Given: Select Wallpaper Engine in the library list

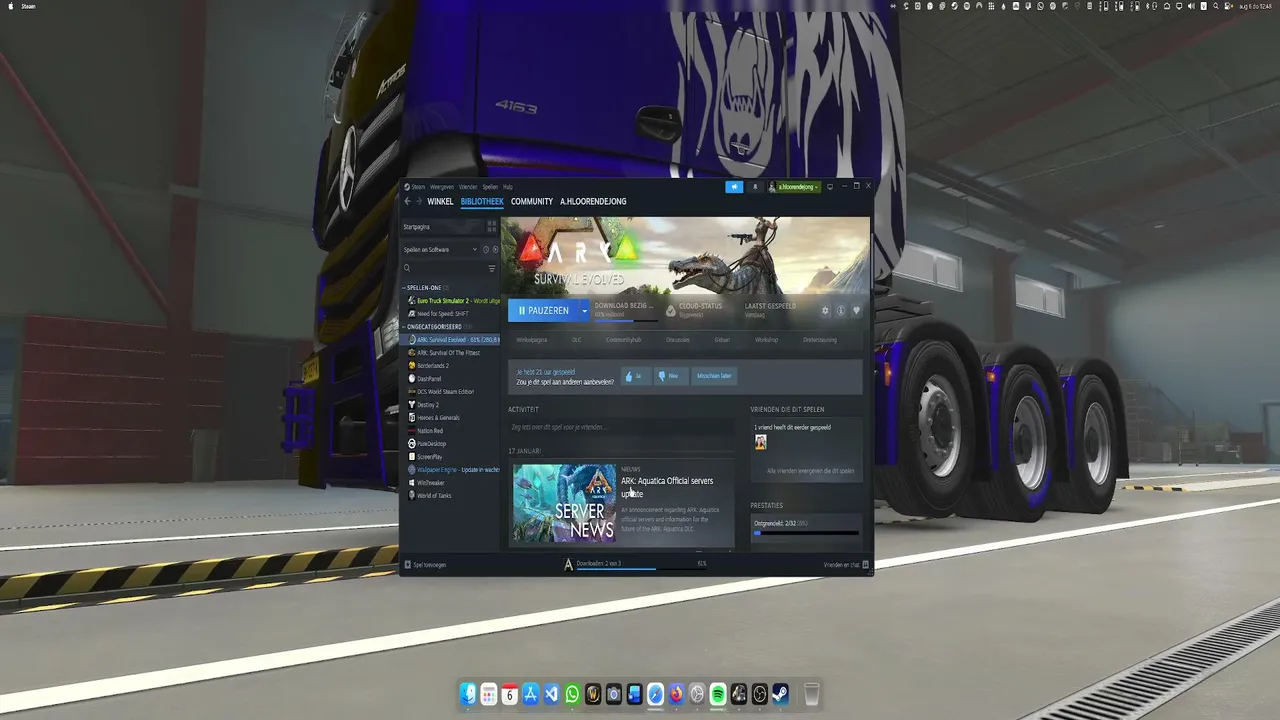Looking at the screenshot, I should [451, 469].
